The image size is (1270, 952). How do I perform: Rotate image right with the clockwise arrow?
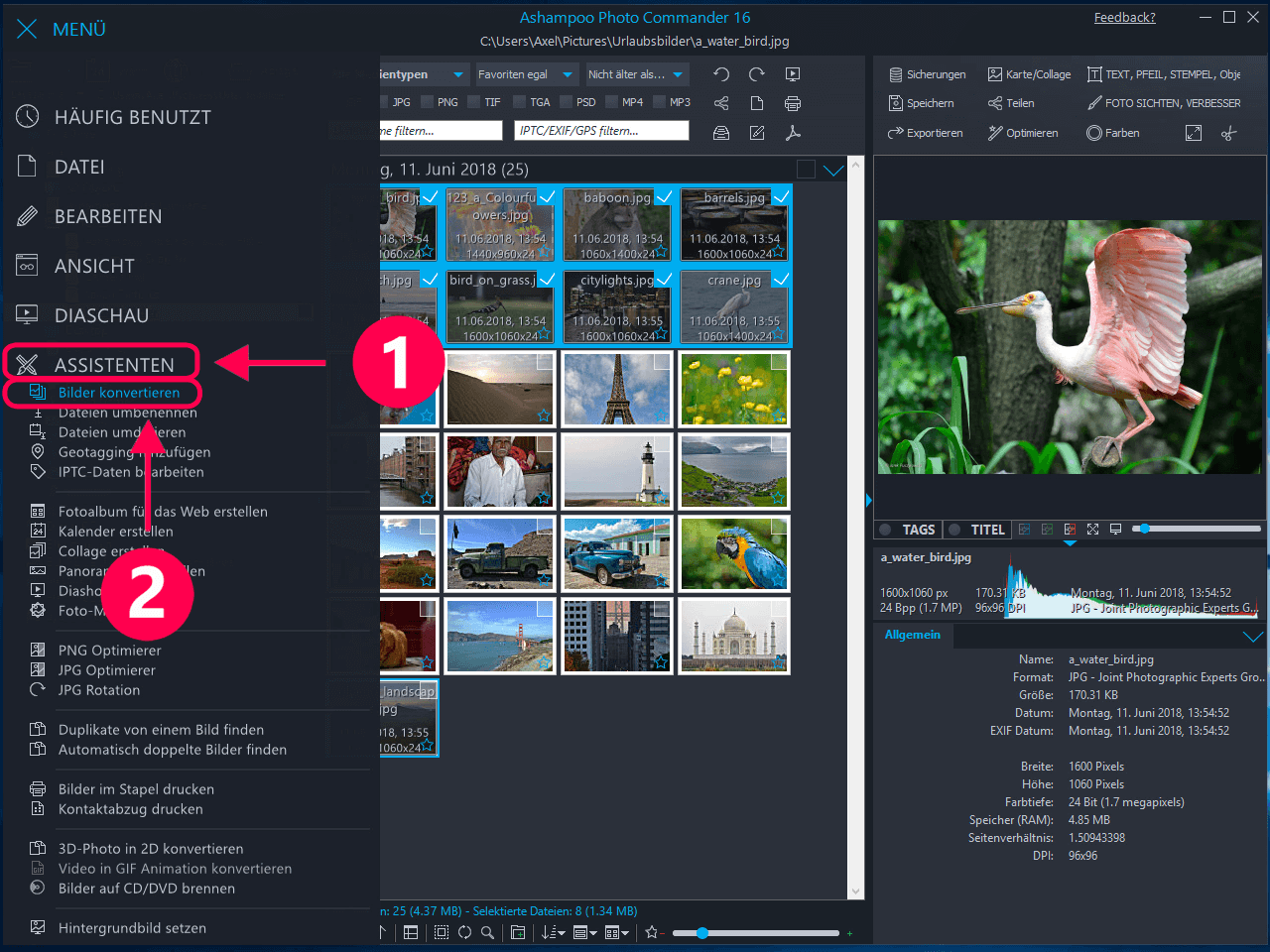click(x=757, y=74)
